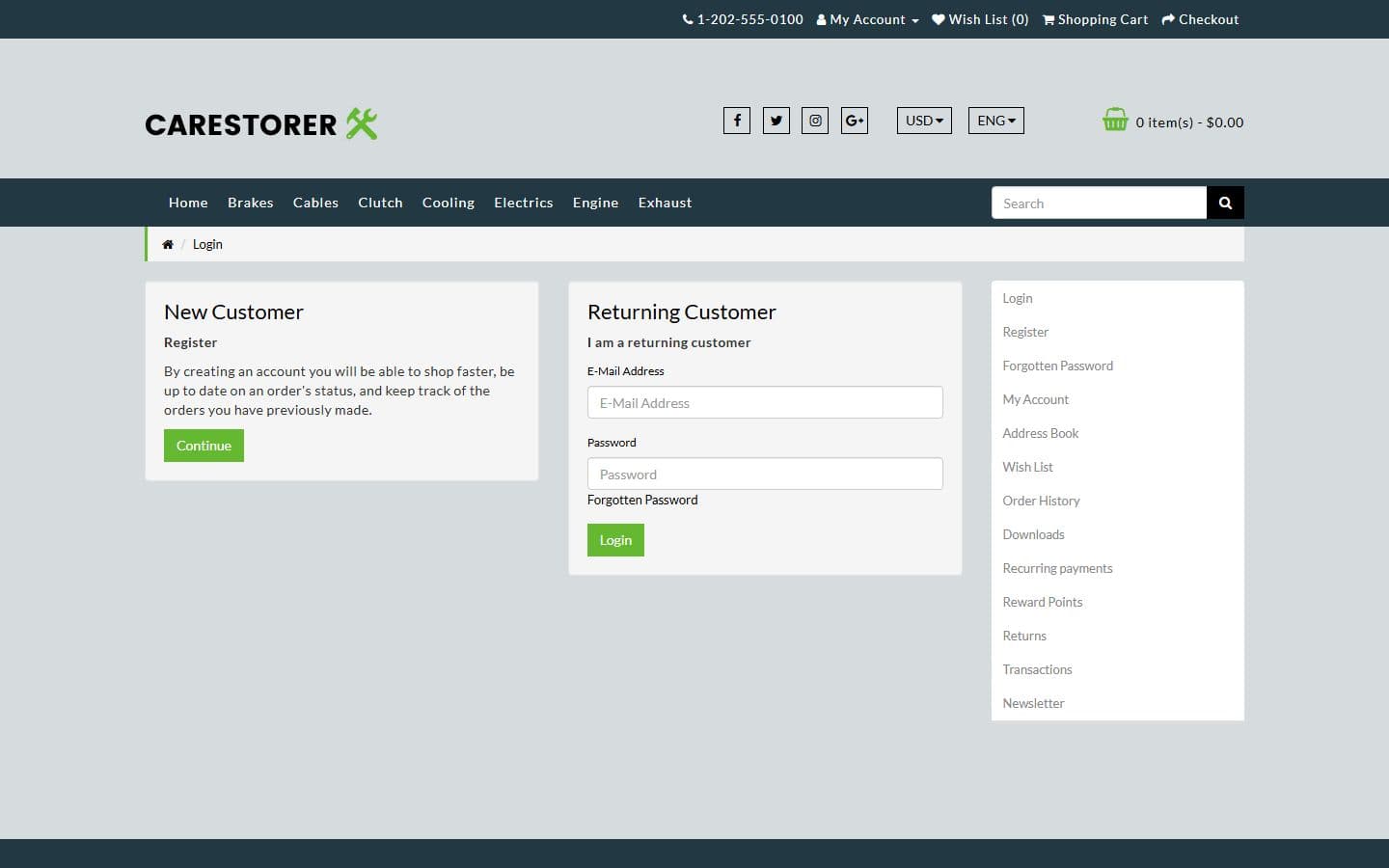Select the Brakes category
This screenshot has width=1389, height=868.
(251, 203)
